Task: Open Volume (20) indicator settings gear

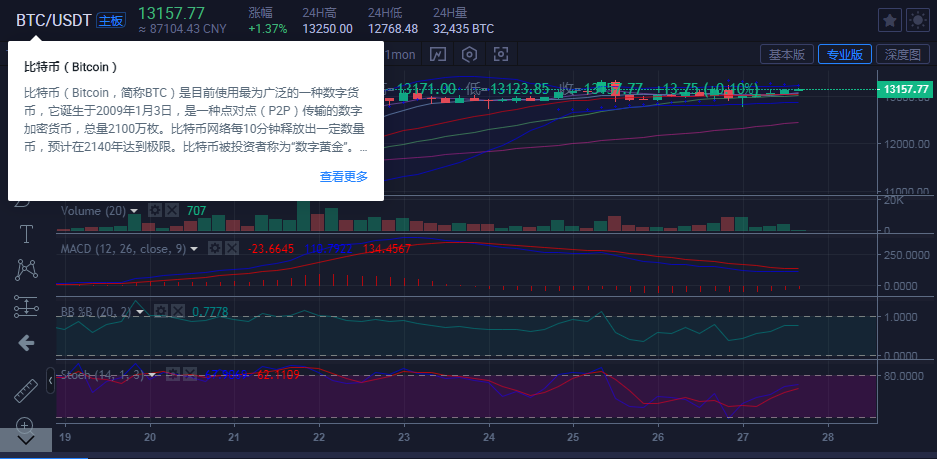Action: [x=155, y=210]
